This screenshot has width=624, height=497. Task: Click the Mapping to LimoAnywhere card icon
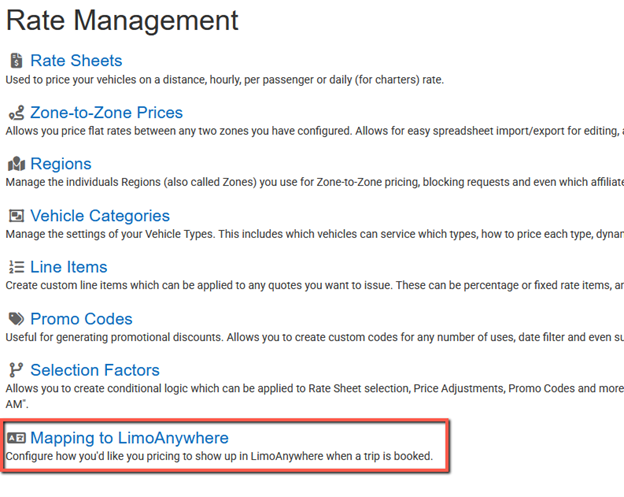click(16, 438)
